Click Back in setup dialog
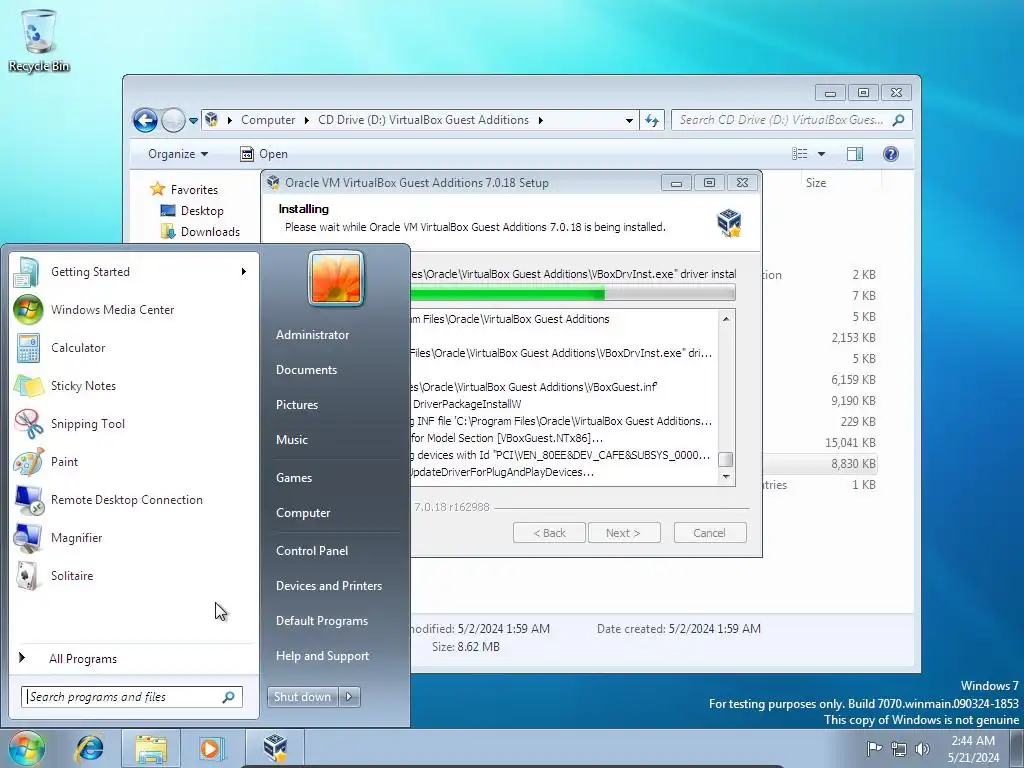Image resolution: width=1024 pixels, height=768 pixels. pyautogui.click(x=549, y=533)
